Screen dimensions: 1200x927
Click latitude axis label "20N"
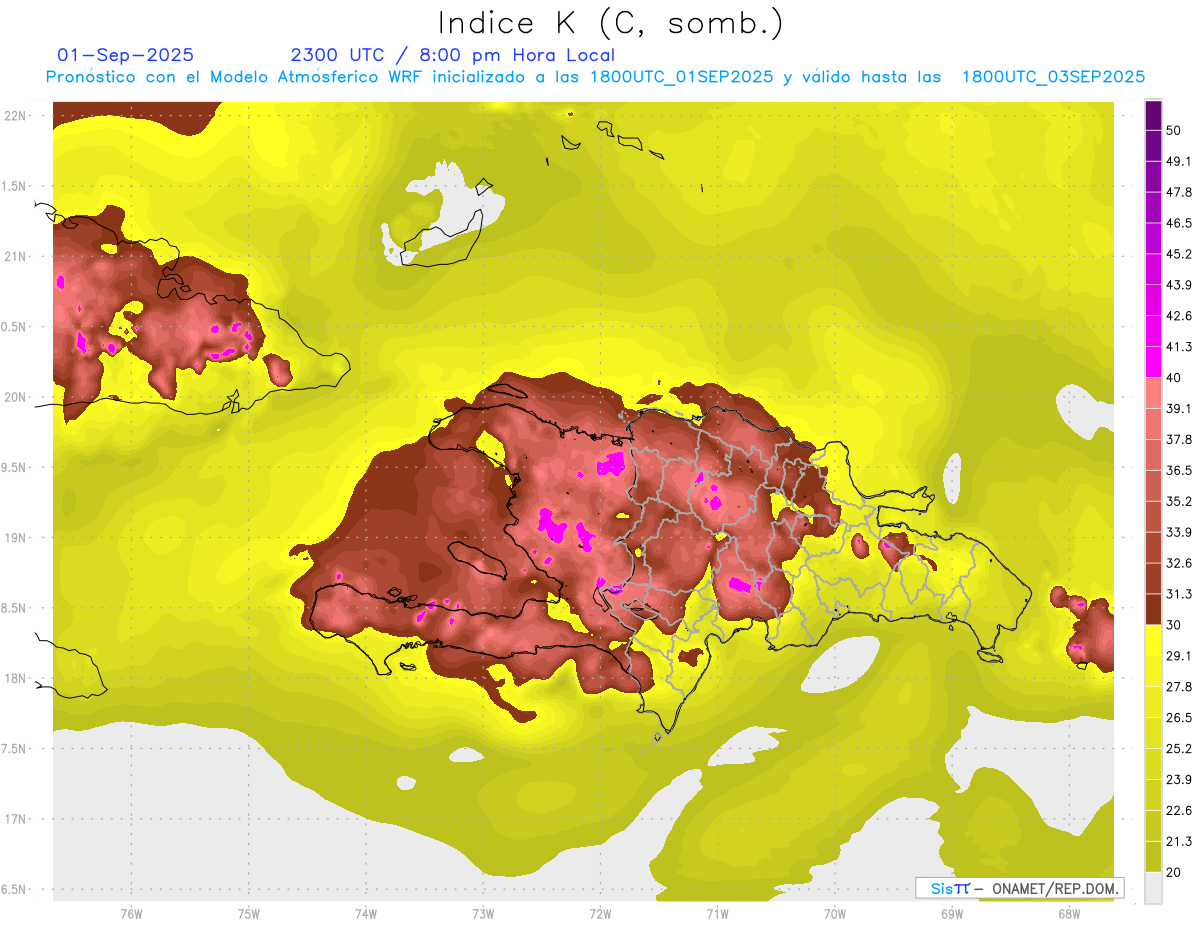coord(17,397)
